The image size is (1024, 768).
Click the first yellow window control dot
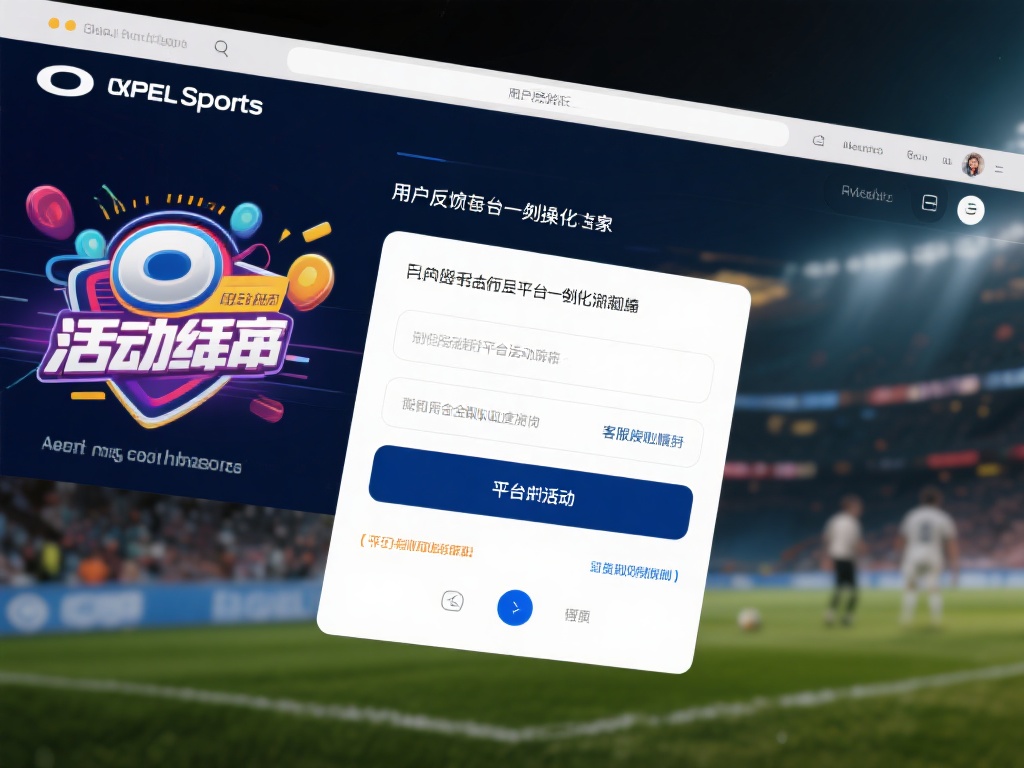point(54,24)
